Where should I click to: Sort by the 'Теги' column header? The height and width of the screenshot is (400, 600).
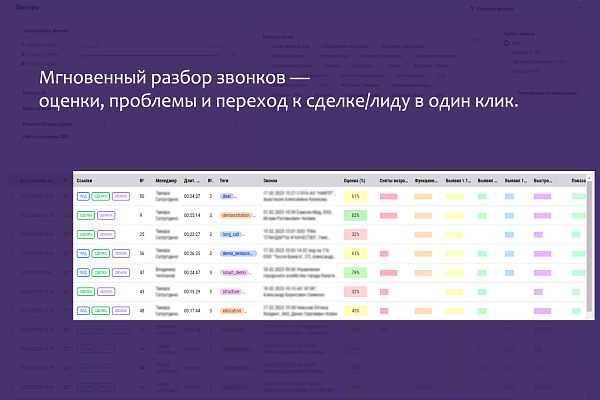(x=224, y=181)
